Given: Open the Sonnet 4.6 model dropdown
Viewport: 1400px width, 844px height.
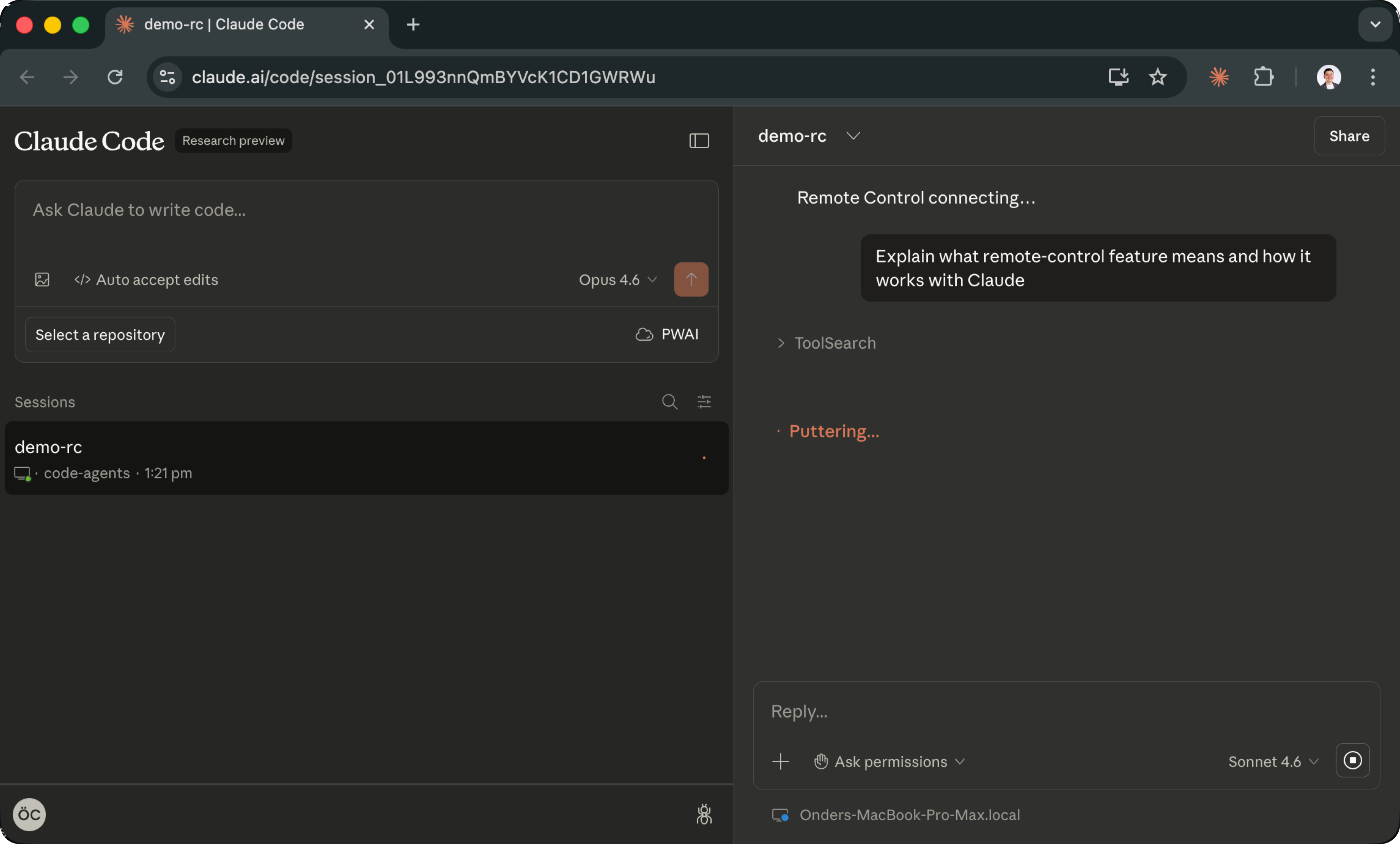Looking at the screenshot, I should point(1272,762).
